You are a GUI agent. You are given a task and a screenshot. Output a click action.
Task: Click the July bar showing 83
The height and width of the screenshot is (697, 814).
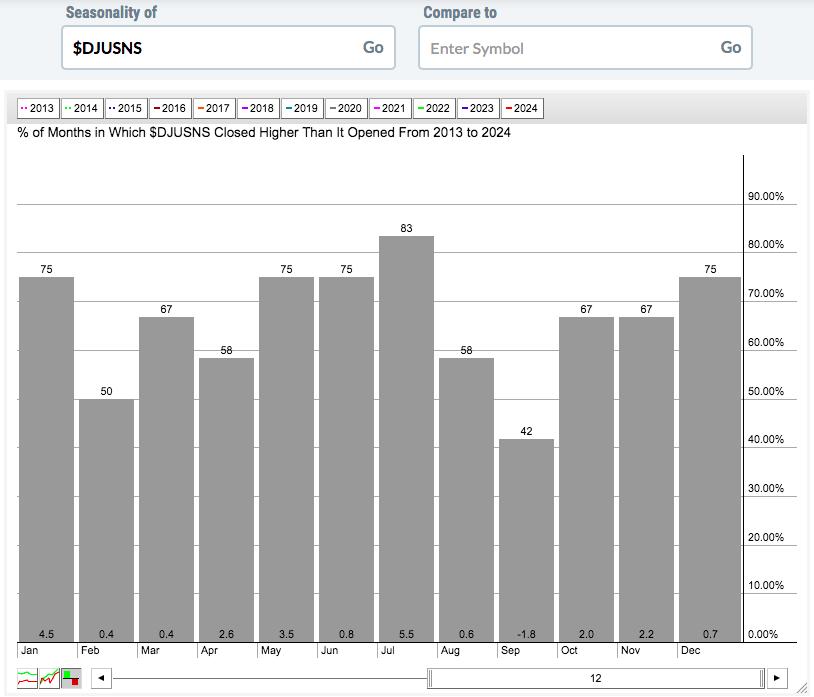point(406,439)
